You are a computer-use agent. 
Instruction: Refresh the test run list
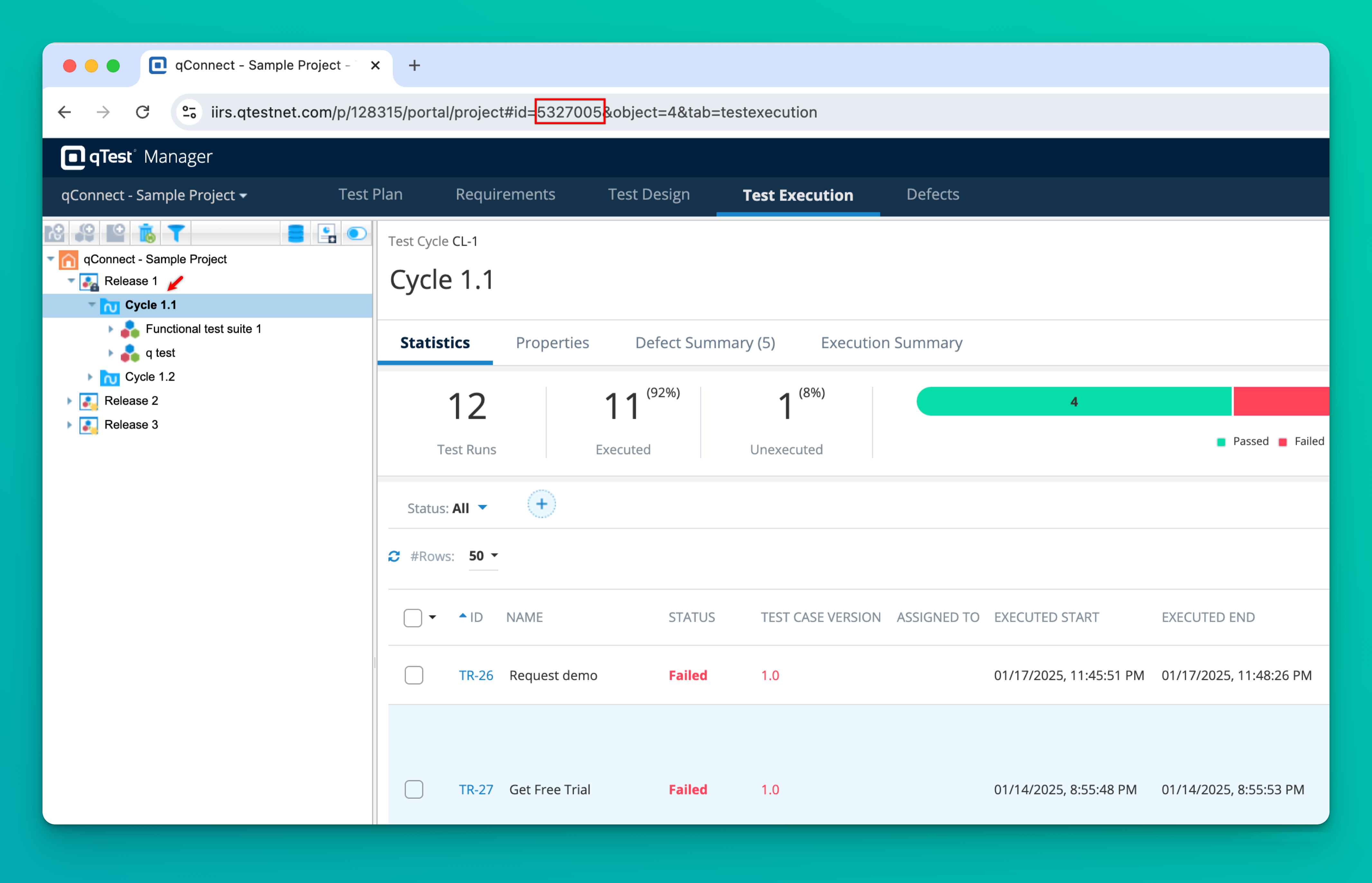[394, 556]
